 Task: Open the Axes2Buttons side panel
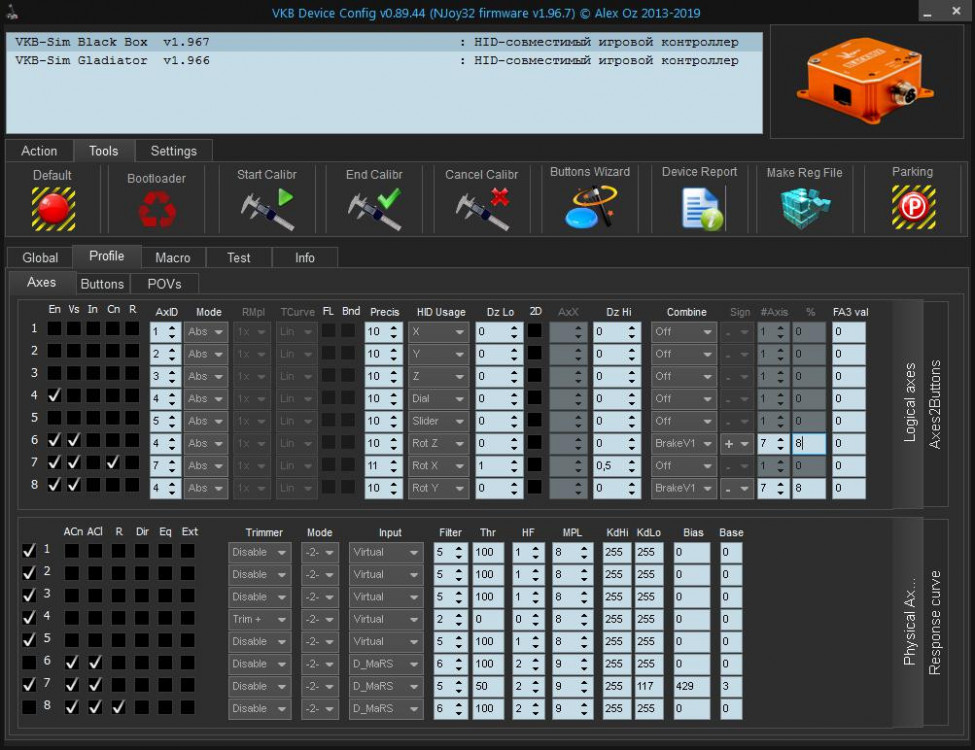click(935, 403)
